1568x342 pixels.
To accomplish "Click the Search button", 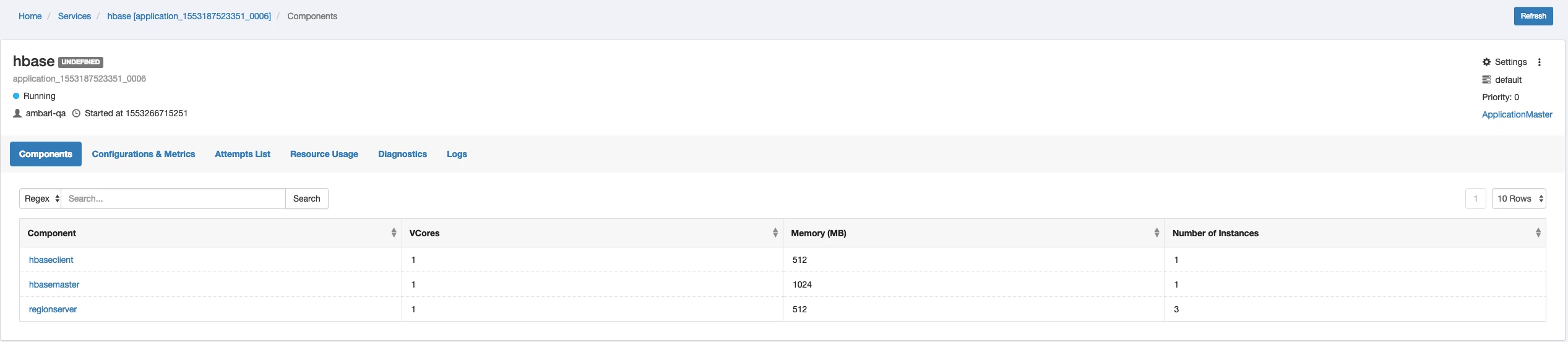I will [x=306, y=199].
